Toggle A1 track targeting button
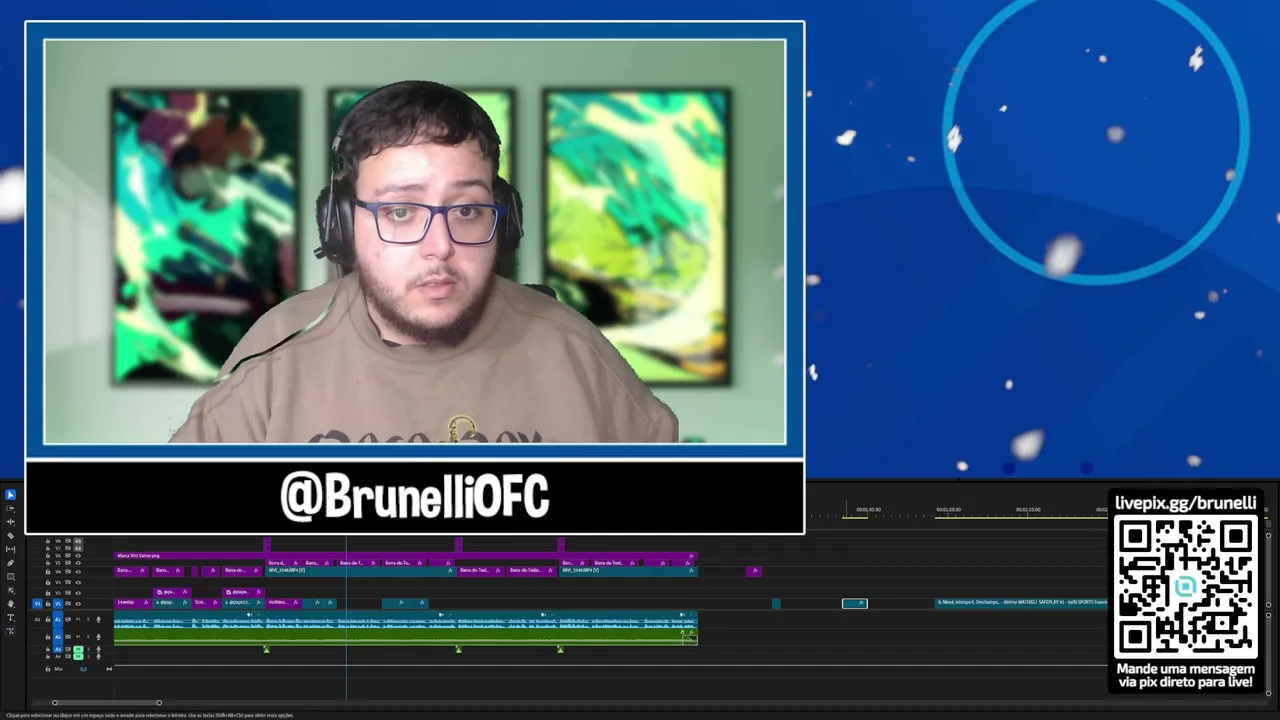Viewport: 1280px width, 720px height. [58, 619]
